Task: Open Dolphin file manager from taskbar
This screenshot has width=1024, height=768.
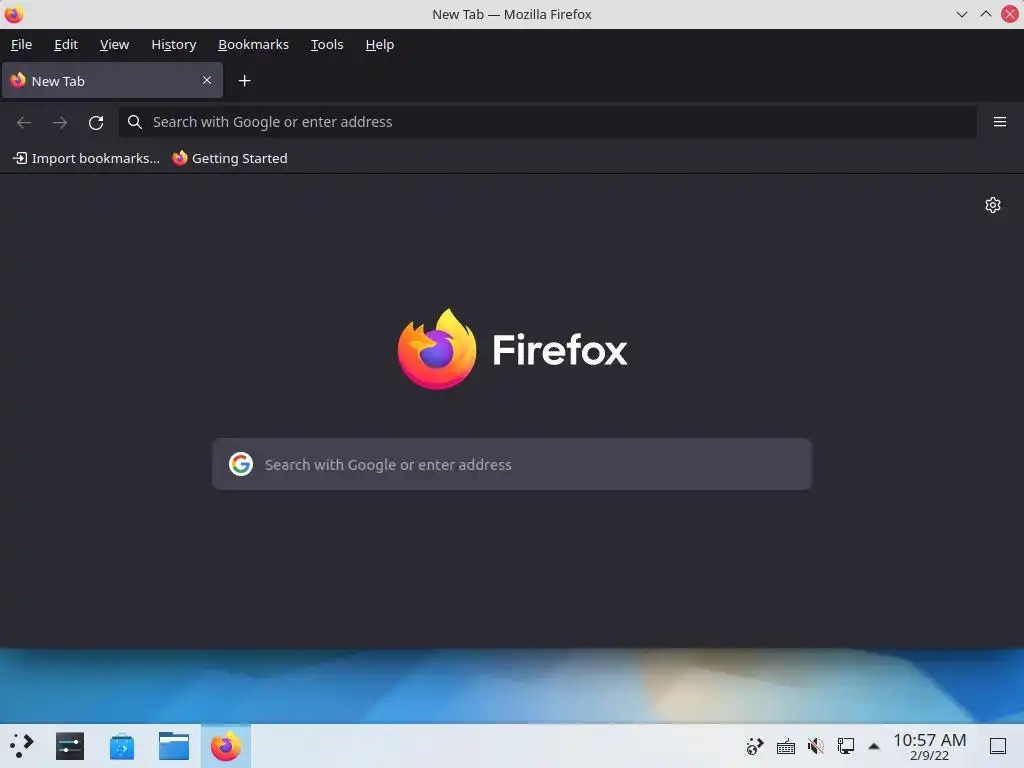Action: click(174, 746)
